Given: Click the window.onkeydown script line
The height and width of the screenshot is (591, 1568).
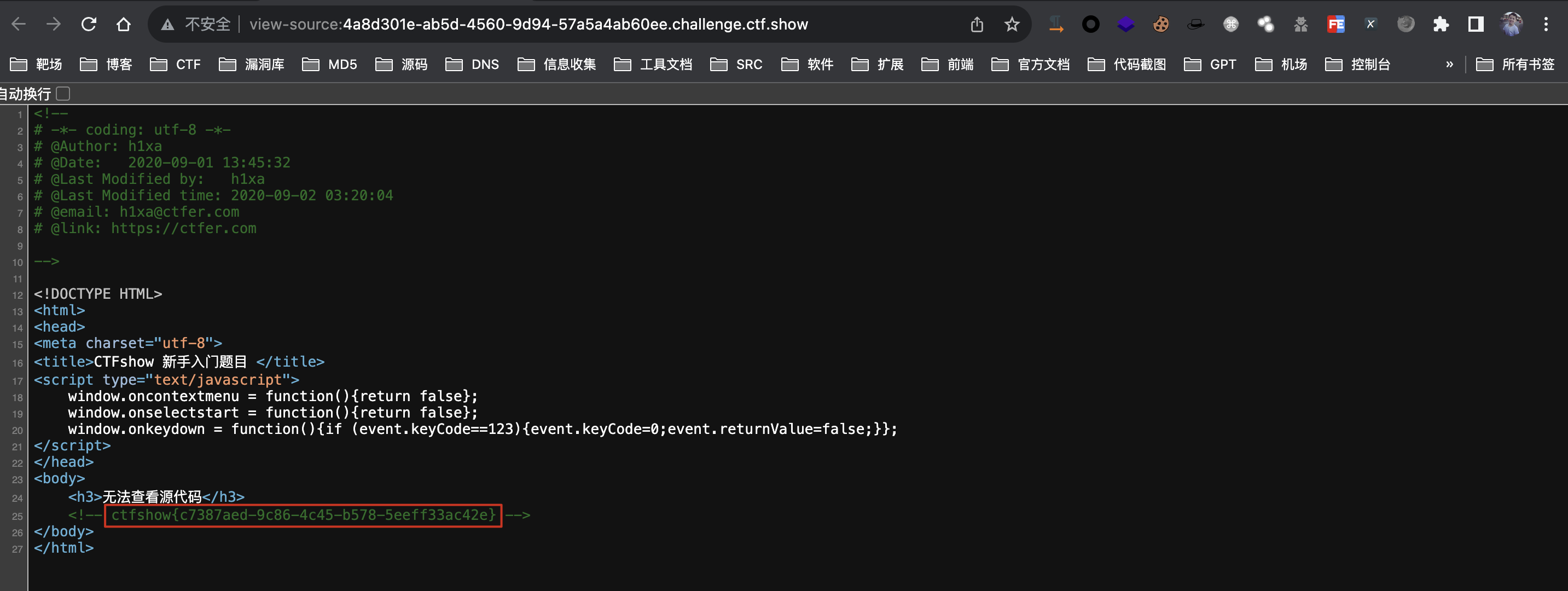Looking at the screenshot, I should (483, 429).
